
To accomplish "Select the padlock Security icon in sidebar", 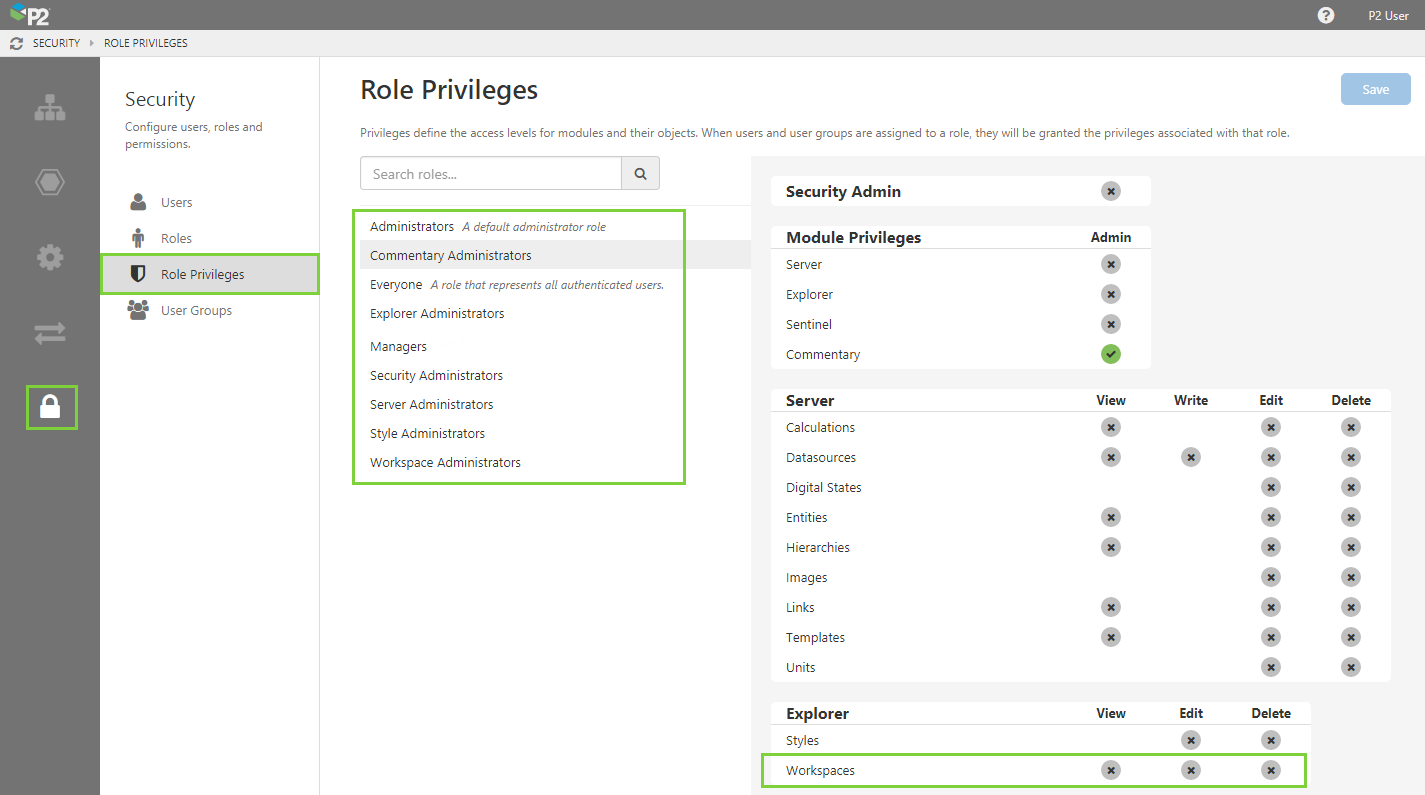I will (51, 406).
